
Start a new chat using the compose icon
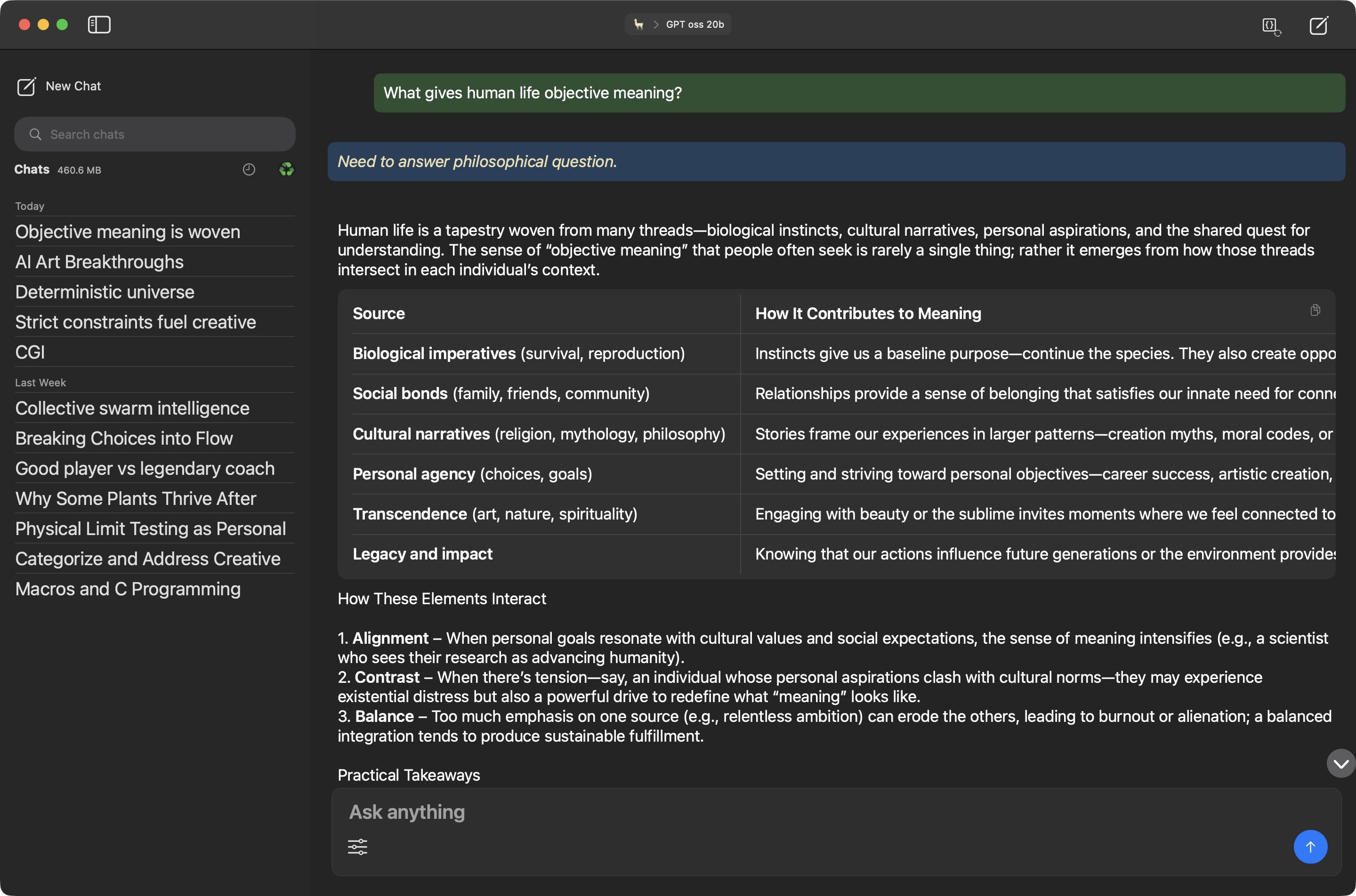(x=1318, y=26)
